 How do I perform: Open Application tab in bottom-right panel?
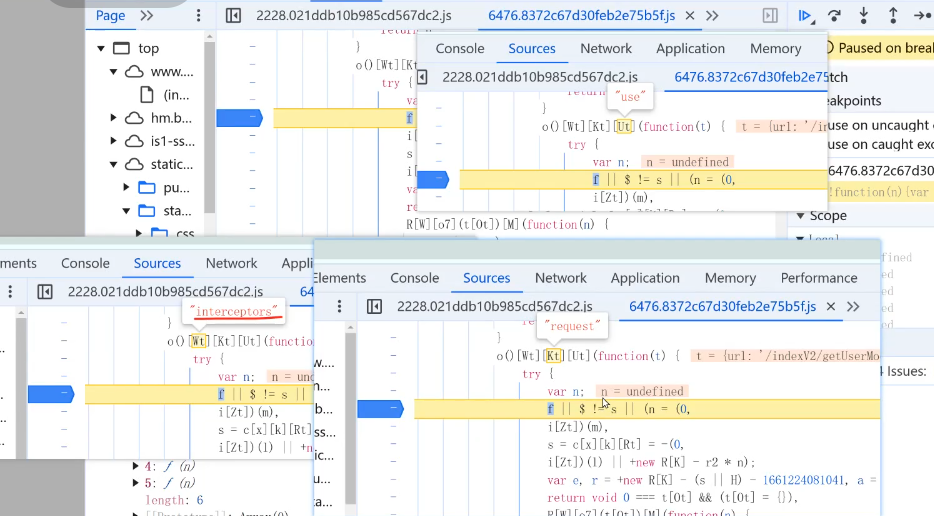(x=645, y=278)
